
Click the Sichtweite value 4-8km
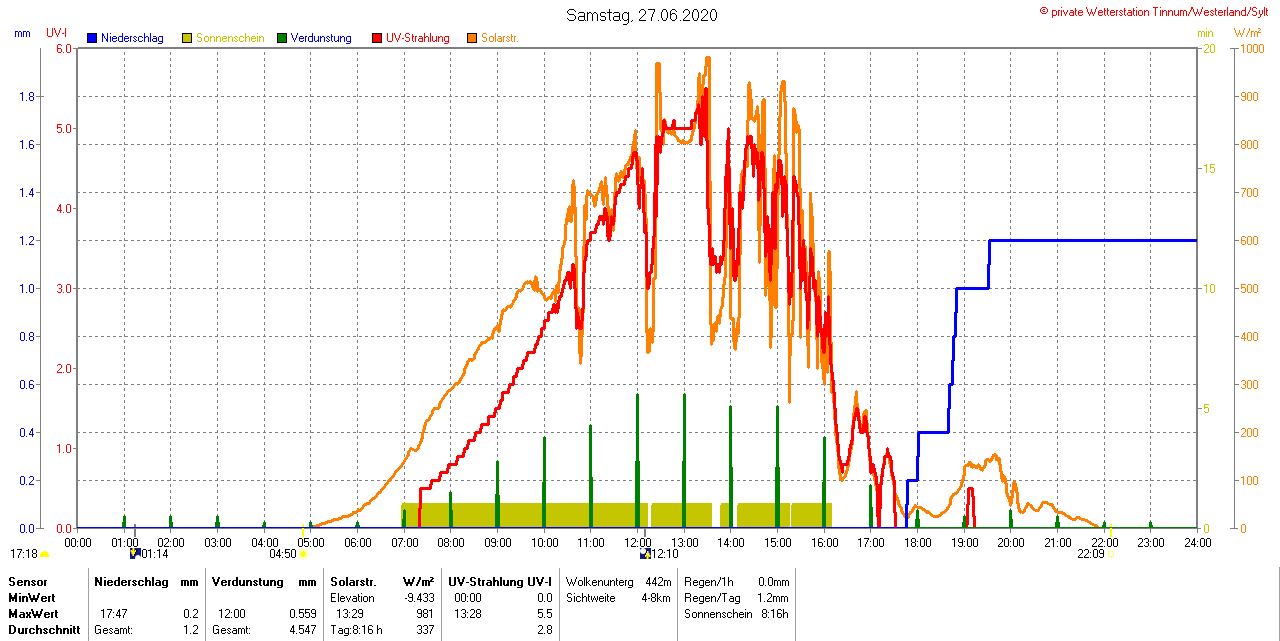point(657,598)
